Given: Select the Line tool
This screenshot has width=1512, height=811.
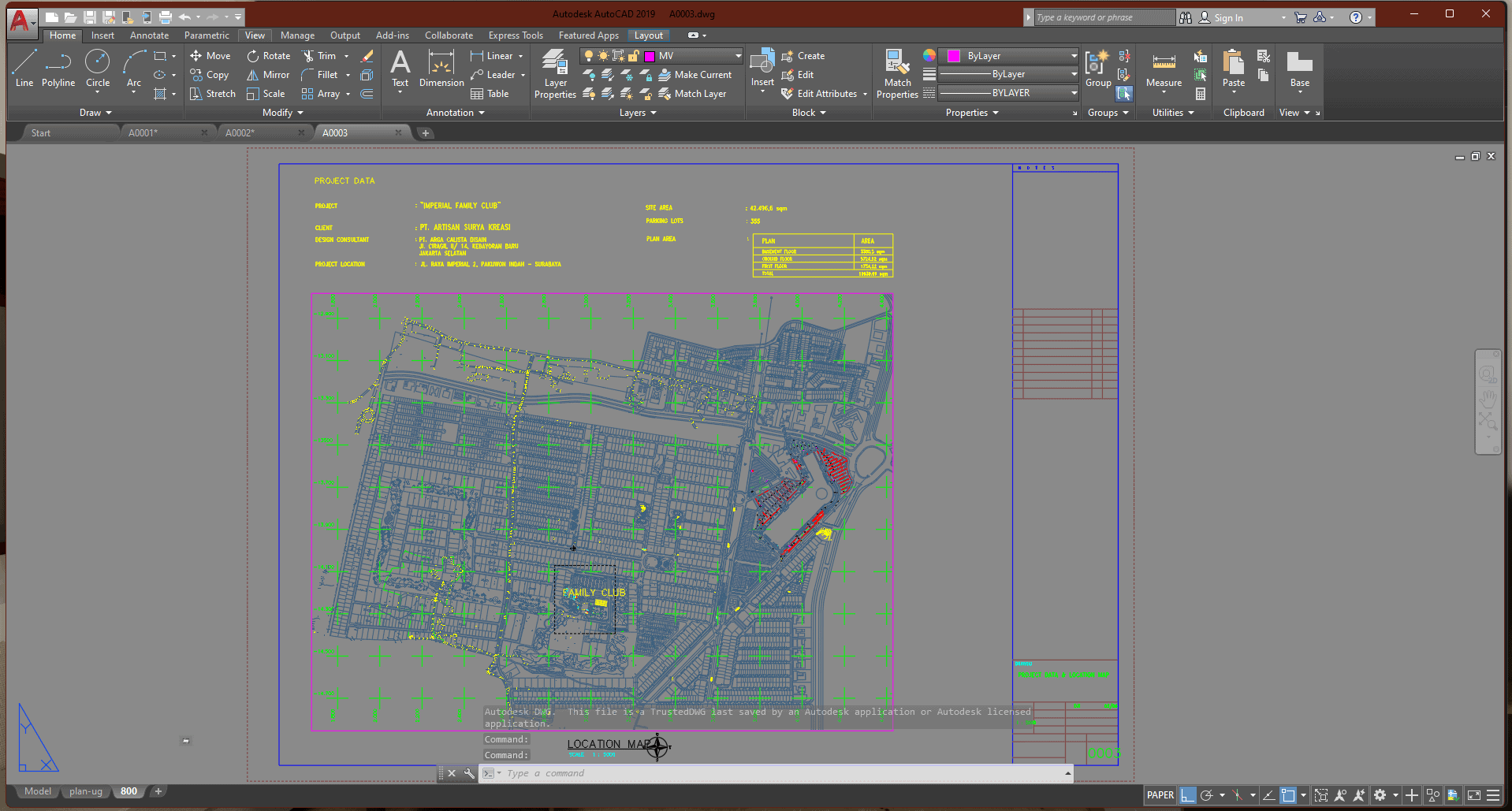Looking at the screenshot, I should click(x=24, y=67).
